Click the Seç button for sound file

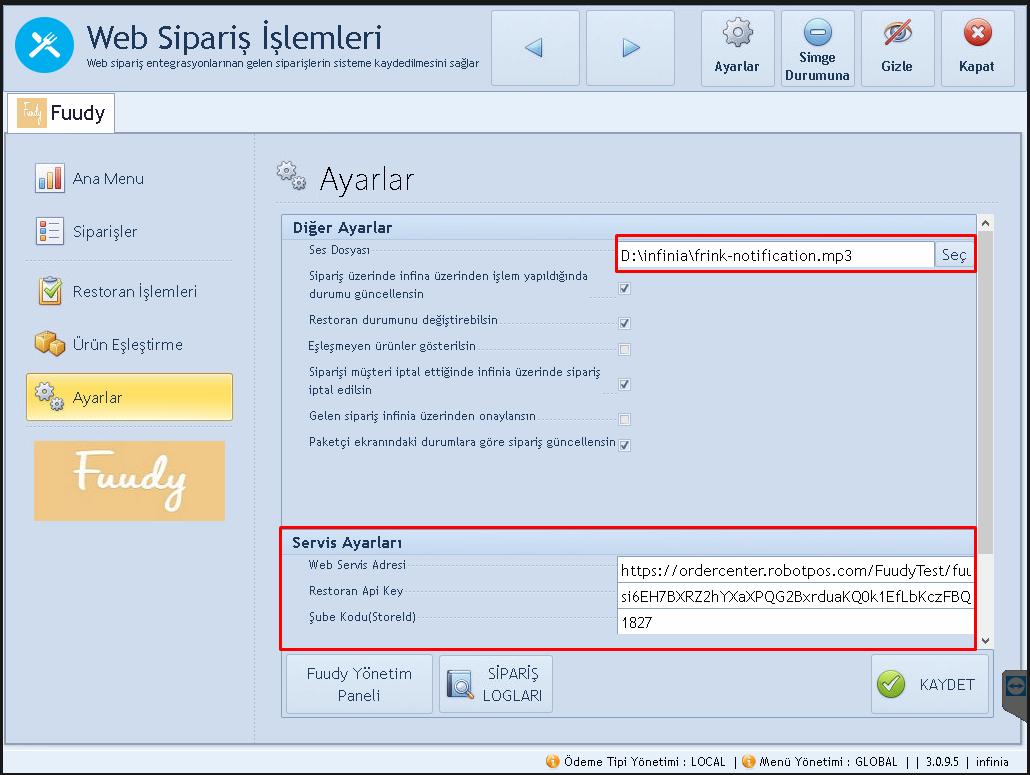(954, 255)
